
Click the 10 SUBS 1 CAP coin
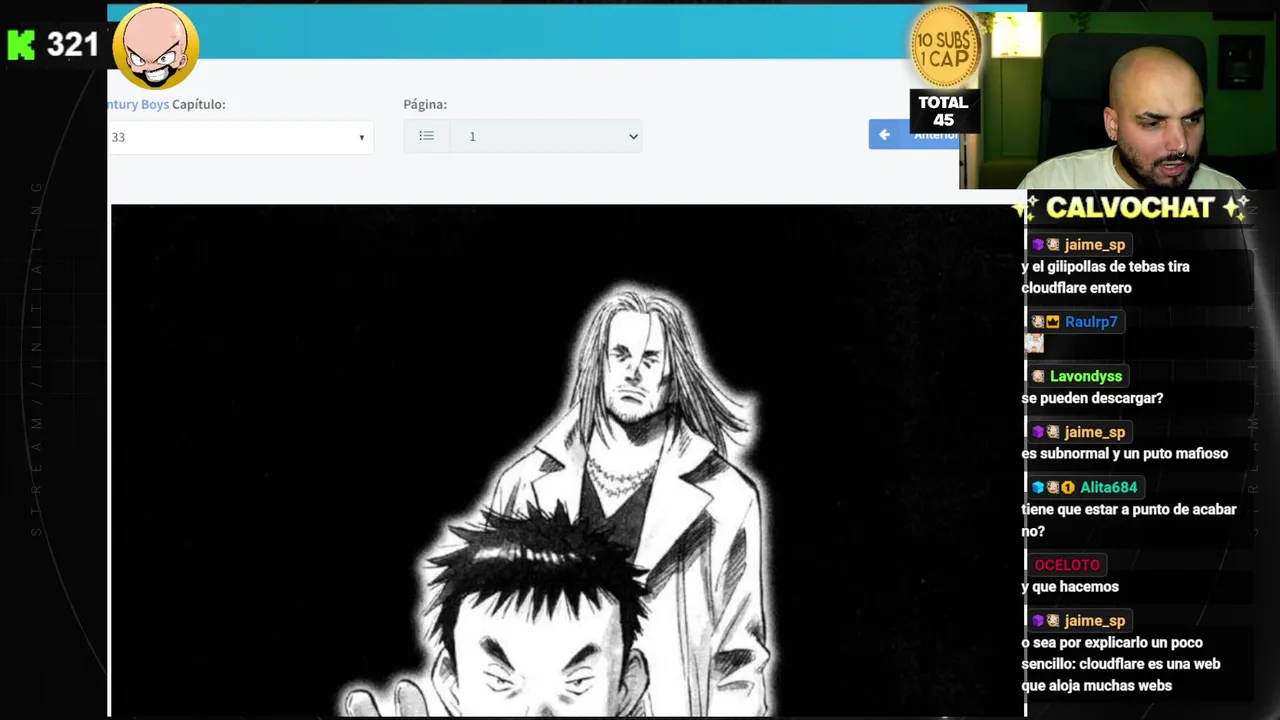[943, 47]
